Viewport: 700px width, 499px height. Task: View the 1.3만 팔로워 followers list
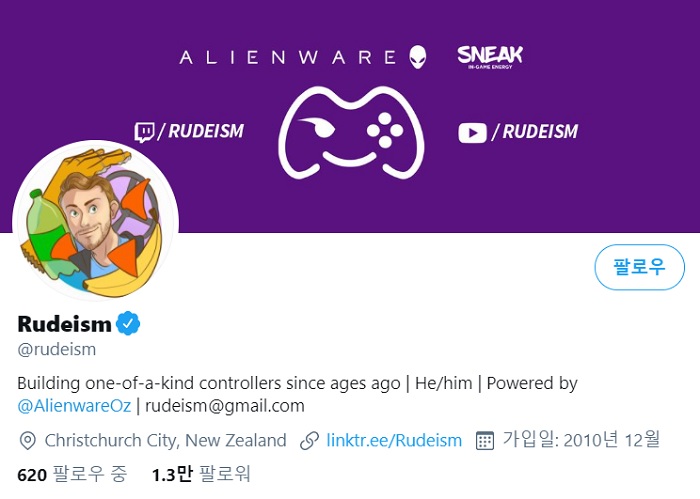pos(201,474)
